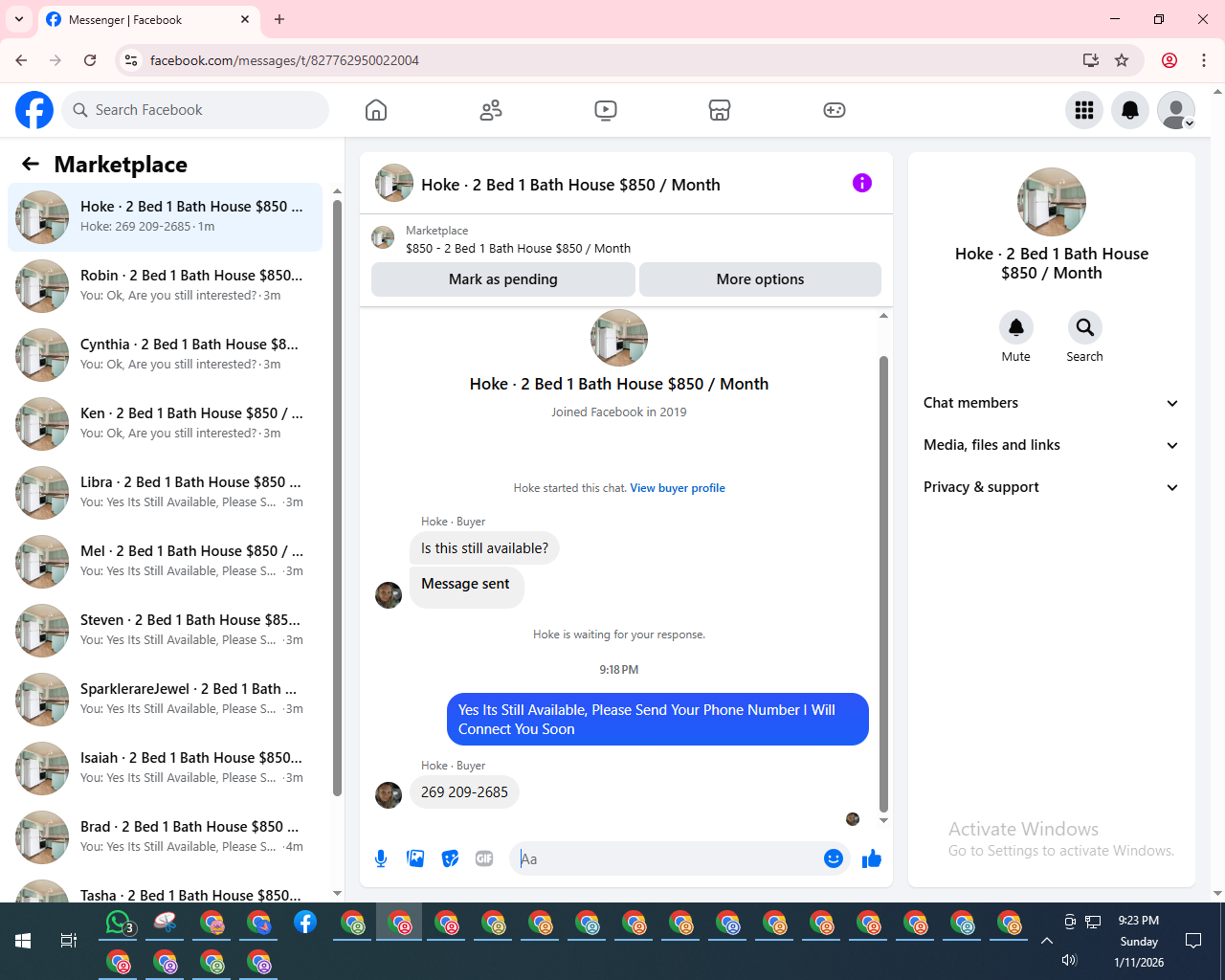Open a new browser tab

point(279,19)
